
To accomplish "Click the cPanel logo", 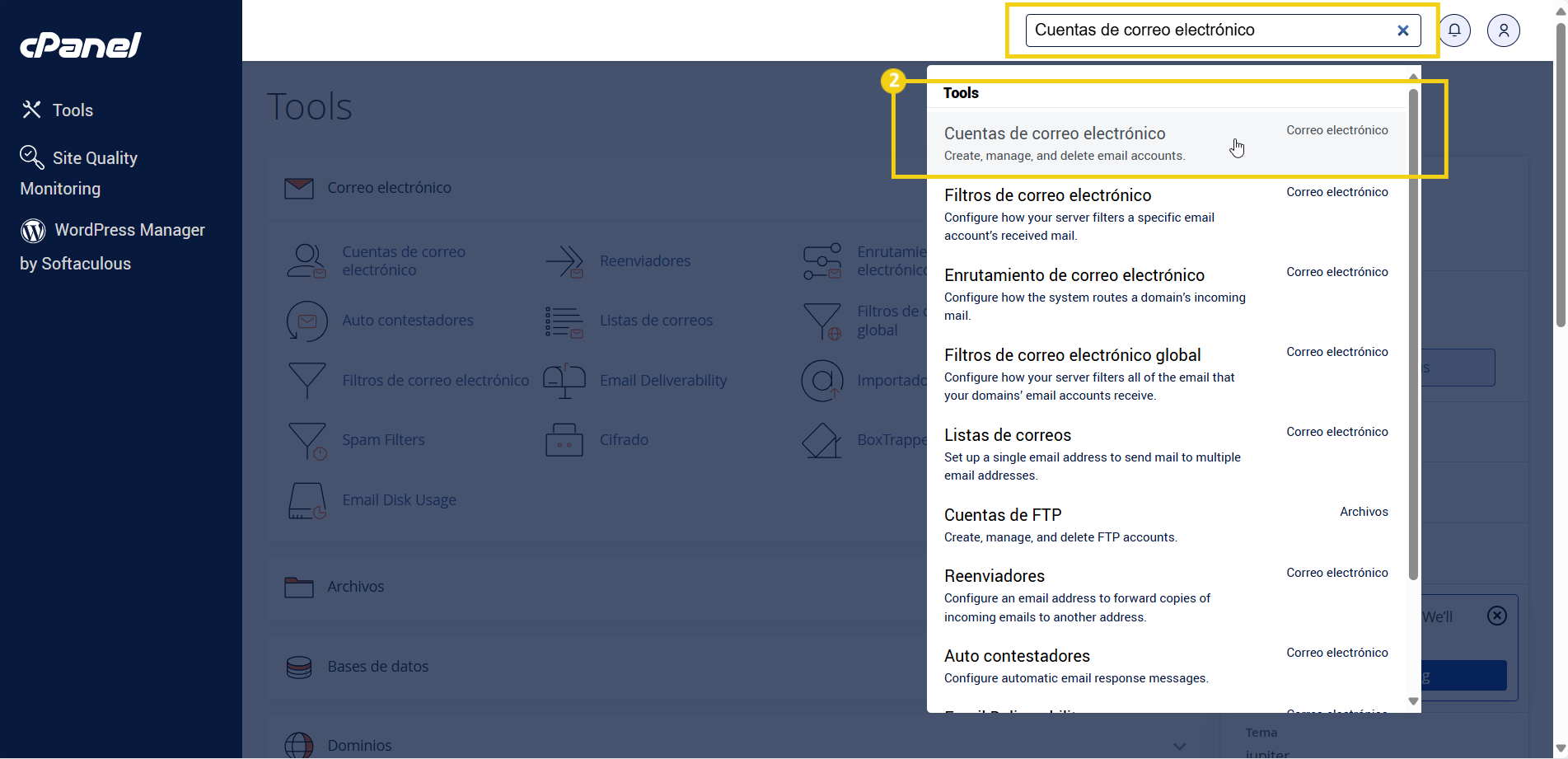I will [81, 45].
